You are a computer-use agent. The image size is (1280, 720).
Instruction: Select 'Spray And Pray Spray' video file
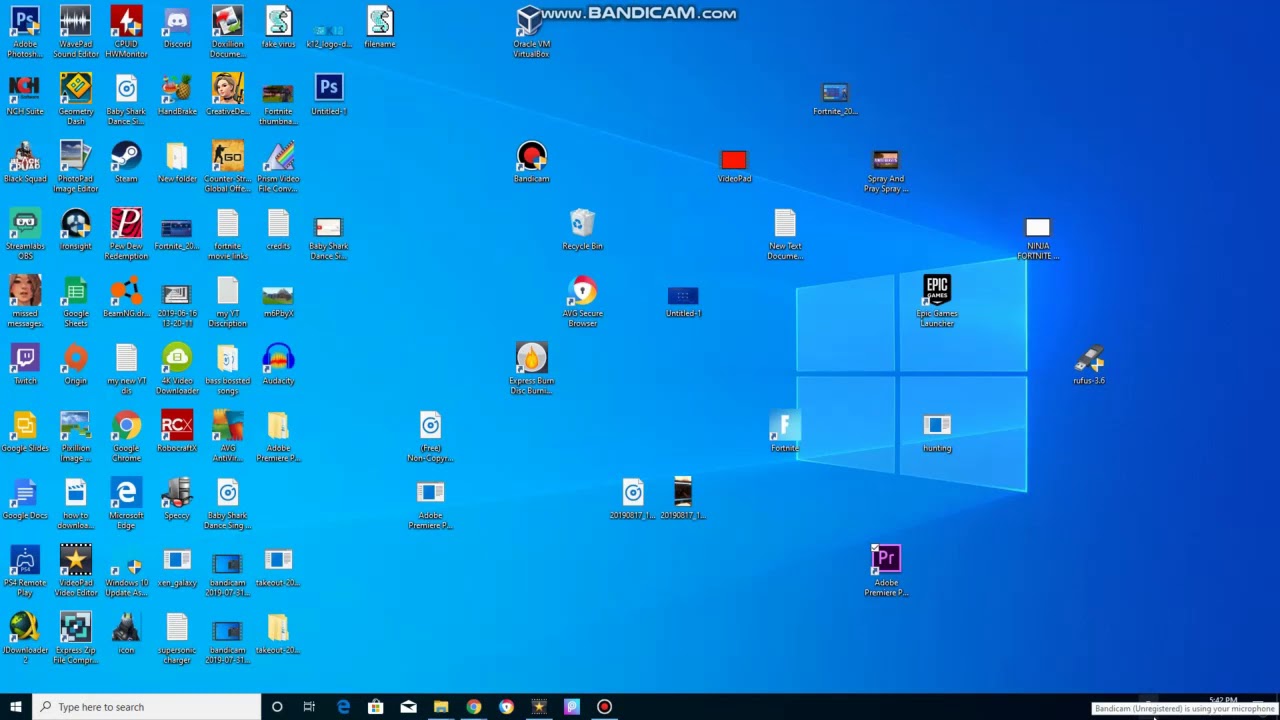click(x=886, y=171)
